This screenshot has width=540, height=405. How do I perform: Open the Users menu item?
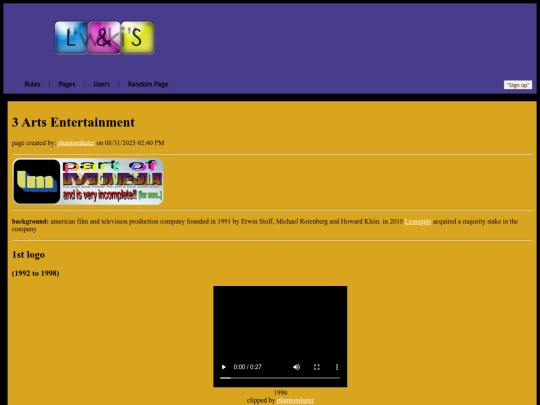tap(102, 84)
